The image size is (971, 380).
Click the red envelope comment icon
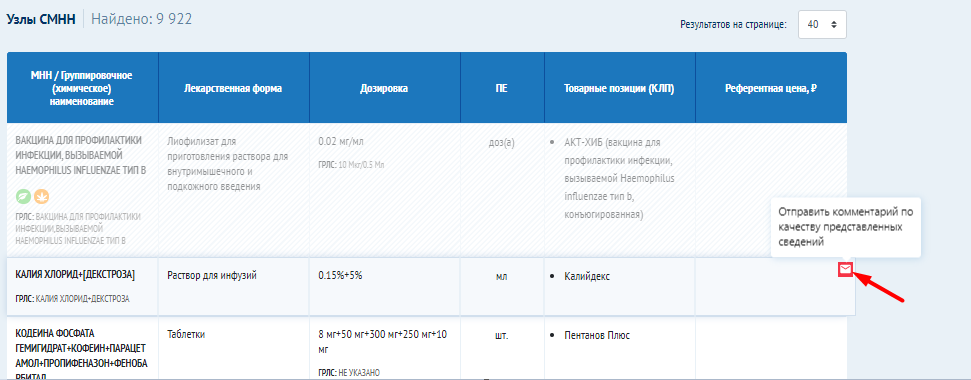[845, 269]
